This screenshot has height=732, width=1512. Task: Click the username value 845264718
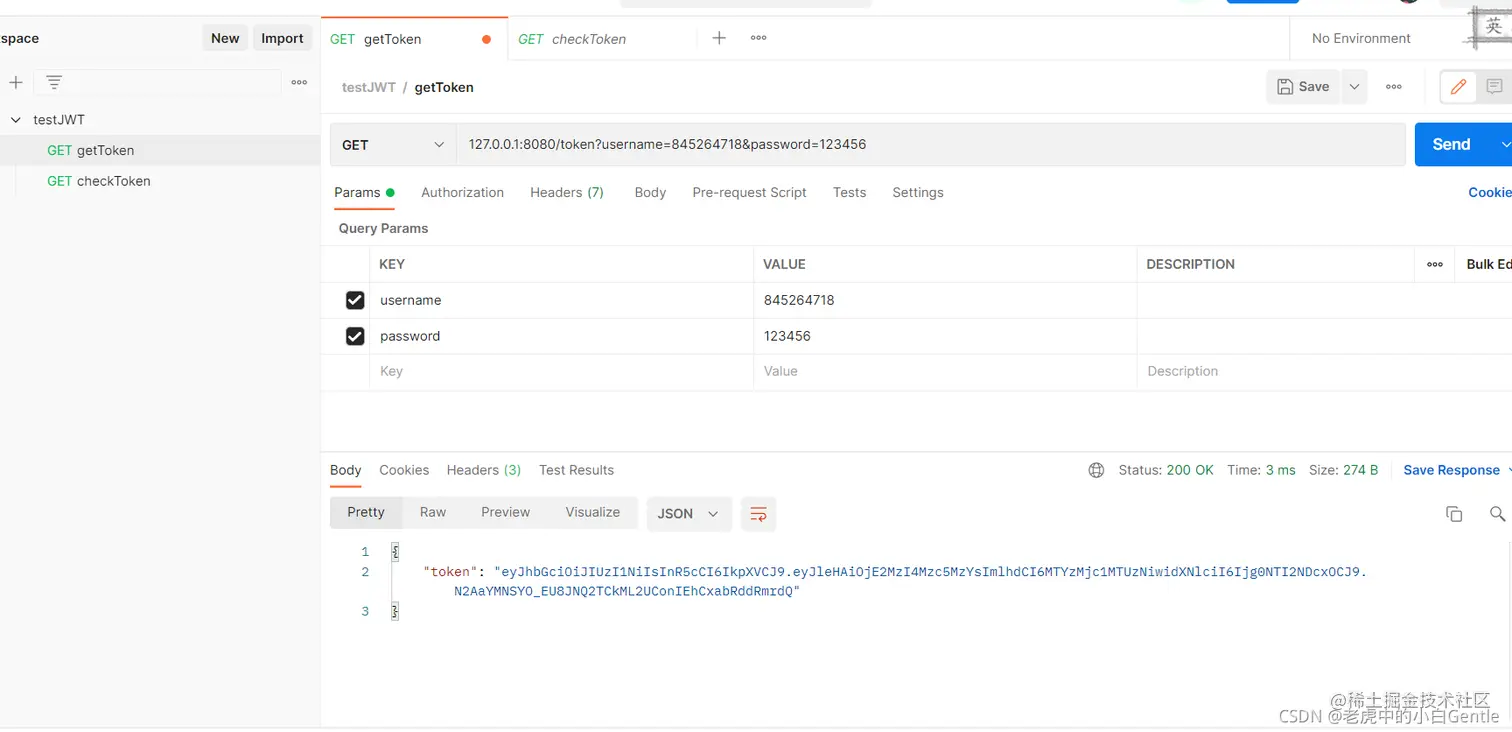tap(799, 300)
